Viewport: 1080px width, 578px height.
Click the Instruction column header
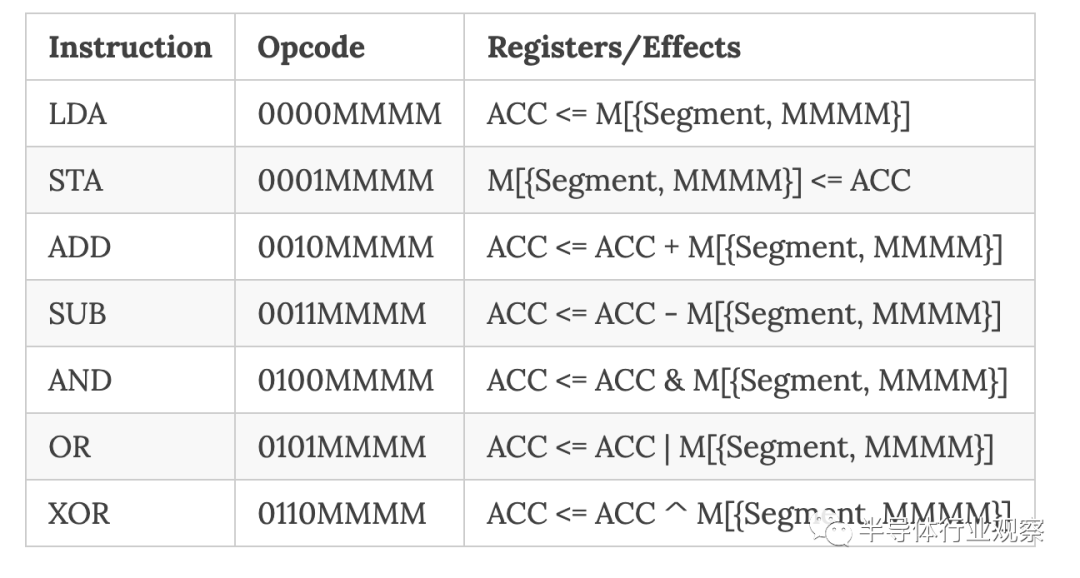pos(130,47)
